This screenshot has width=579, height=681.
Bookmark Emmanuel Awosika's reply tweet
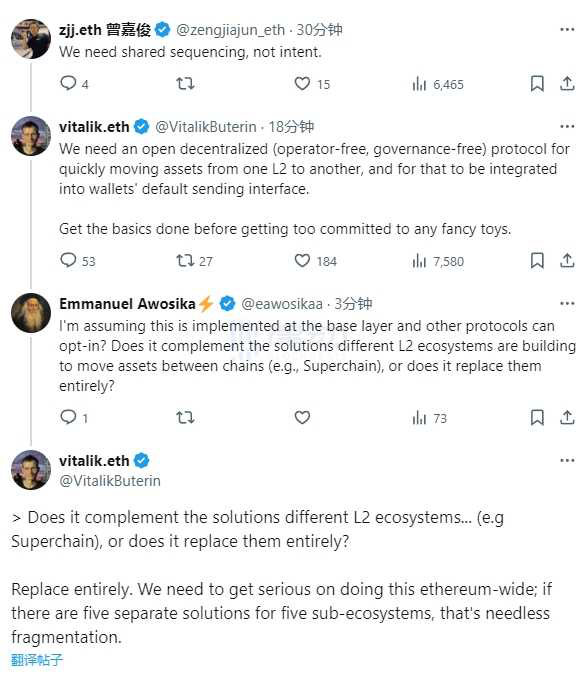click(537, 418)
